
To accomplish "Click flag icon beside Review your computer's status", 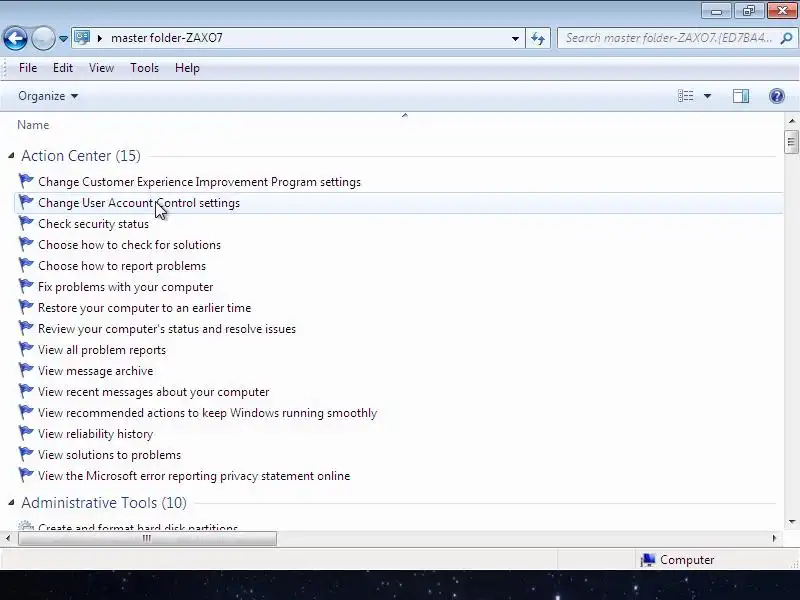I will point(26,328).
